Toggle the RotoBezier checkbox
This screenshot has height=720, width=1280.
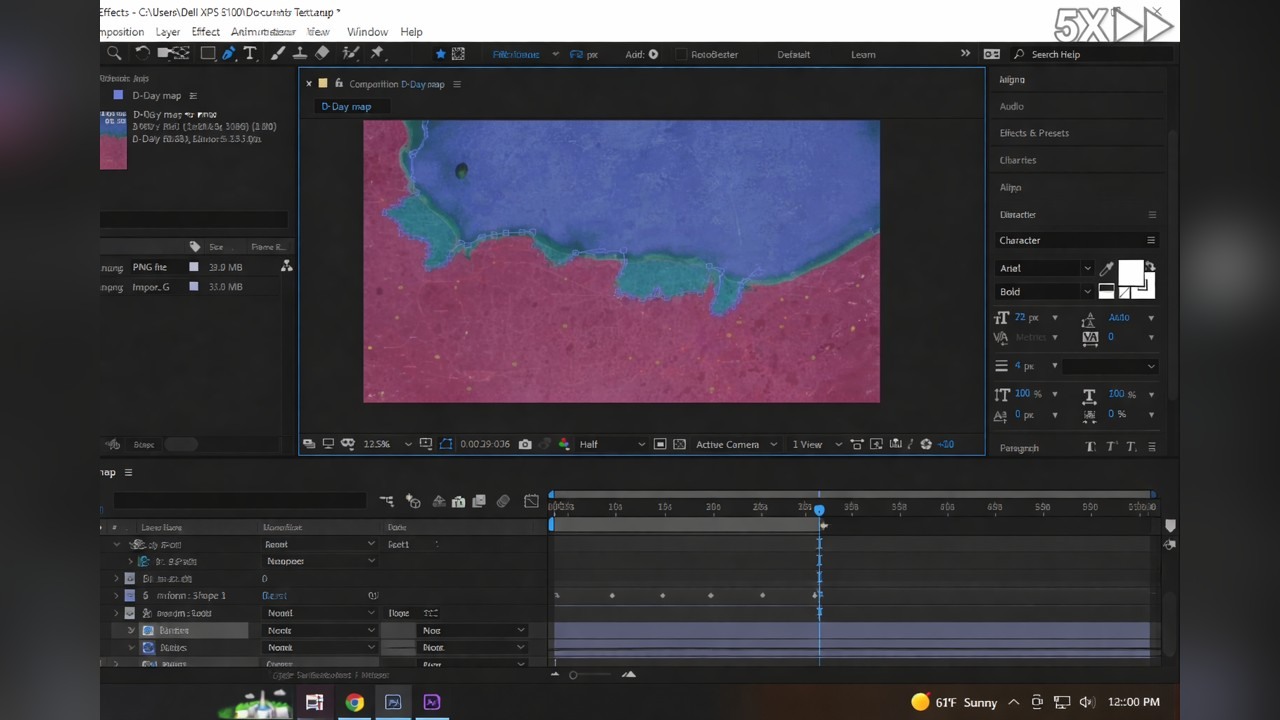(x=682, y=54)
